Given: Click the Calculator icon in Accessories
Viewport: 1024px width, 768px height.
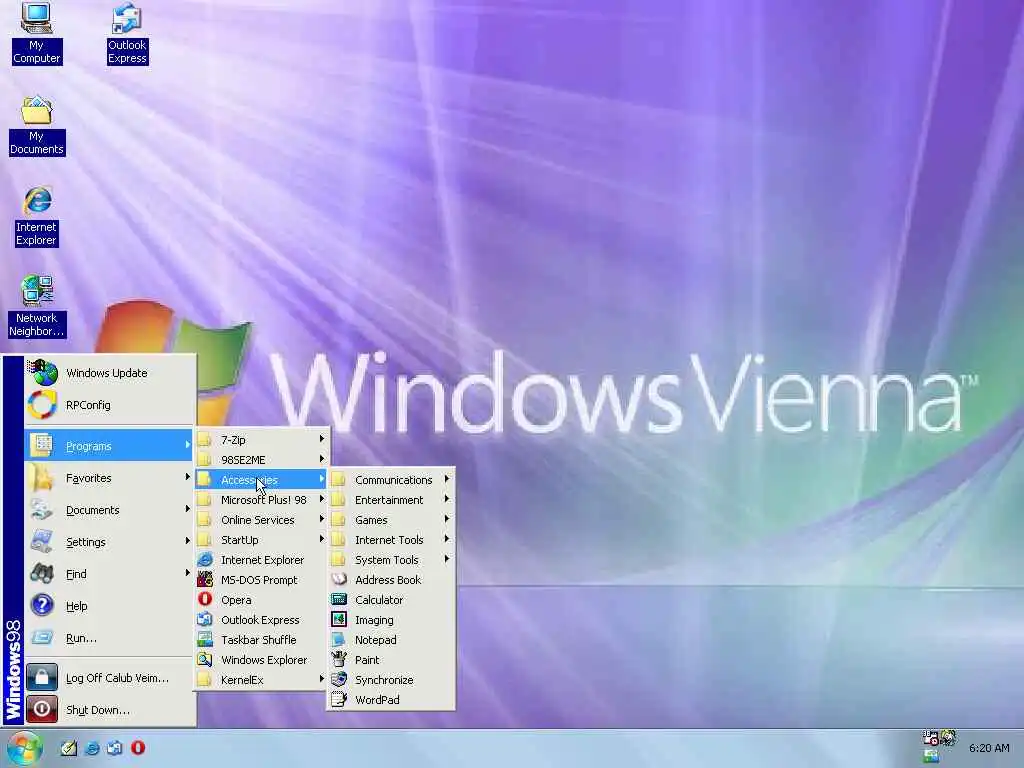Looking at the screenshot, I should pos(339,600).
